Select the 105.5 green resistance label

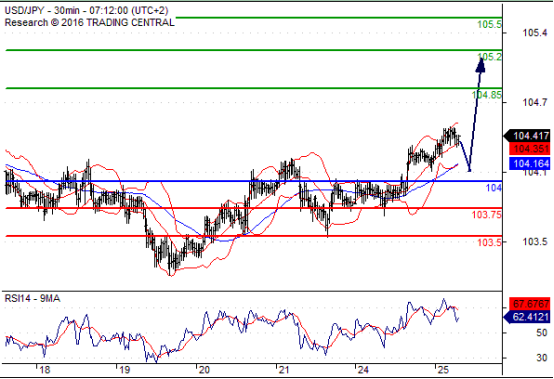pyautogui.click(x=489, y=24)
